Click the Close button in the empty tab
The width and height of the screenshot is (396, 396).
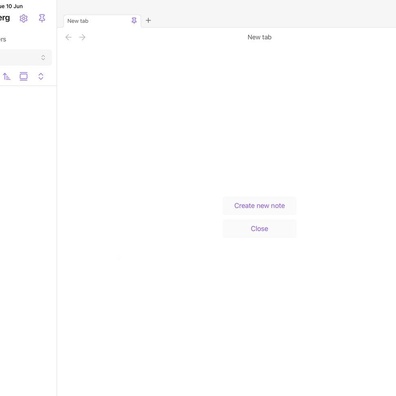(x=259, y=229)
